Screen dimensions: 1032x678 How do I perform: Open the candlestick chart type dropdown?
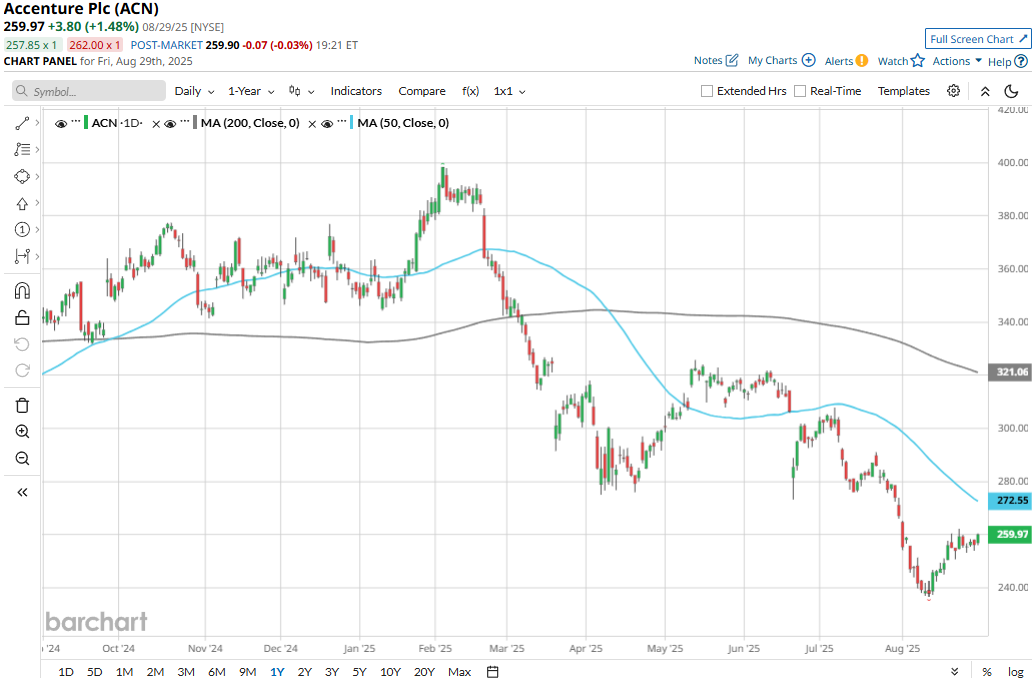301,91
